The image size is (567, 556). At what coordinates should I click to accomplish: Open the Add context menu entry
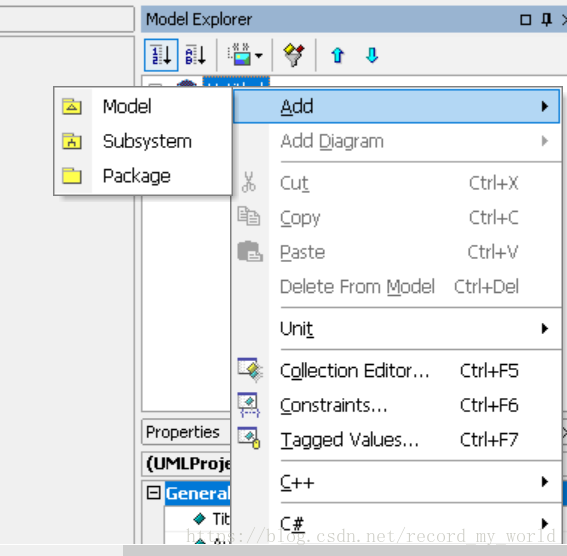396,106
